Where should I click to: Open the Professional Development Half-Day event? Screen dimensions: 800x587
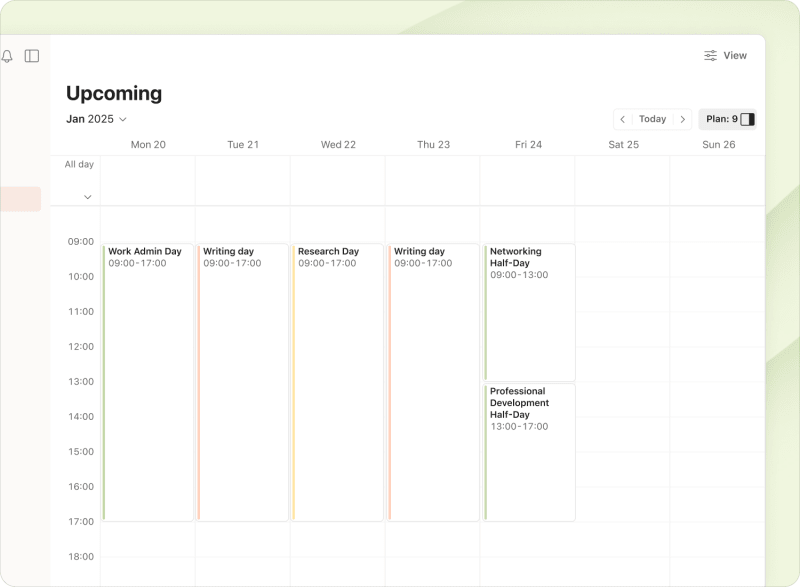[528, 450]
